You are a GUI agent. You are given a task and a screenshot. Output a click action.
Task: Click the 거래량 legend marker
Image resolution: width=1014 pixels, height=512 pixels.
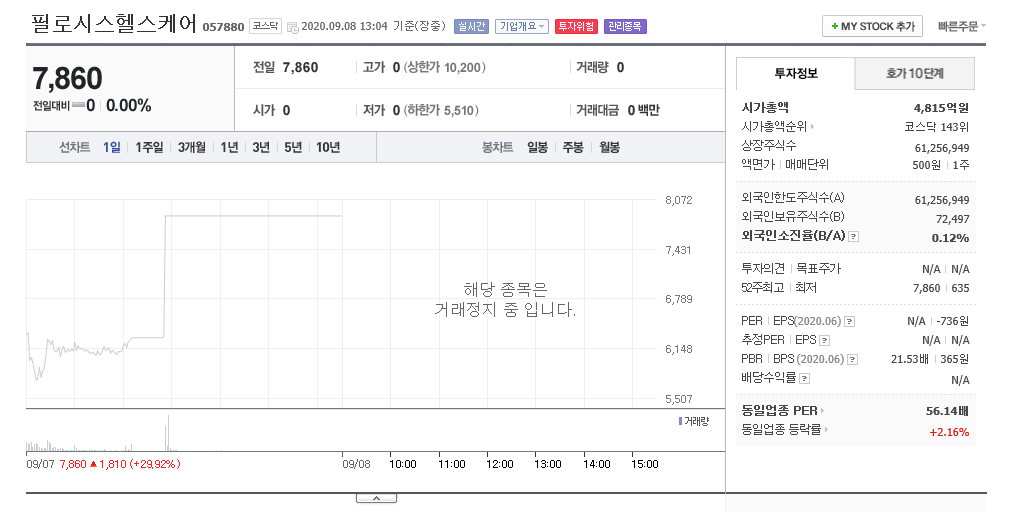(x=680, y=421)
